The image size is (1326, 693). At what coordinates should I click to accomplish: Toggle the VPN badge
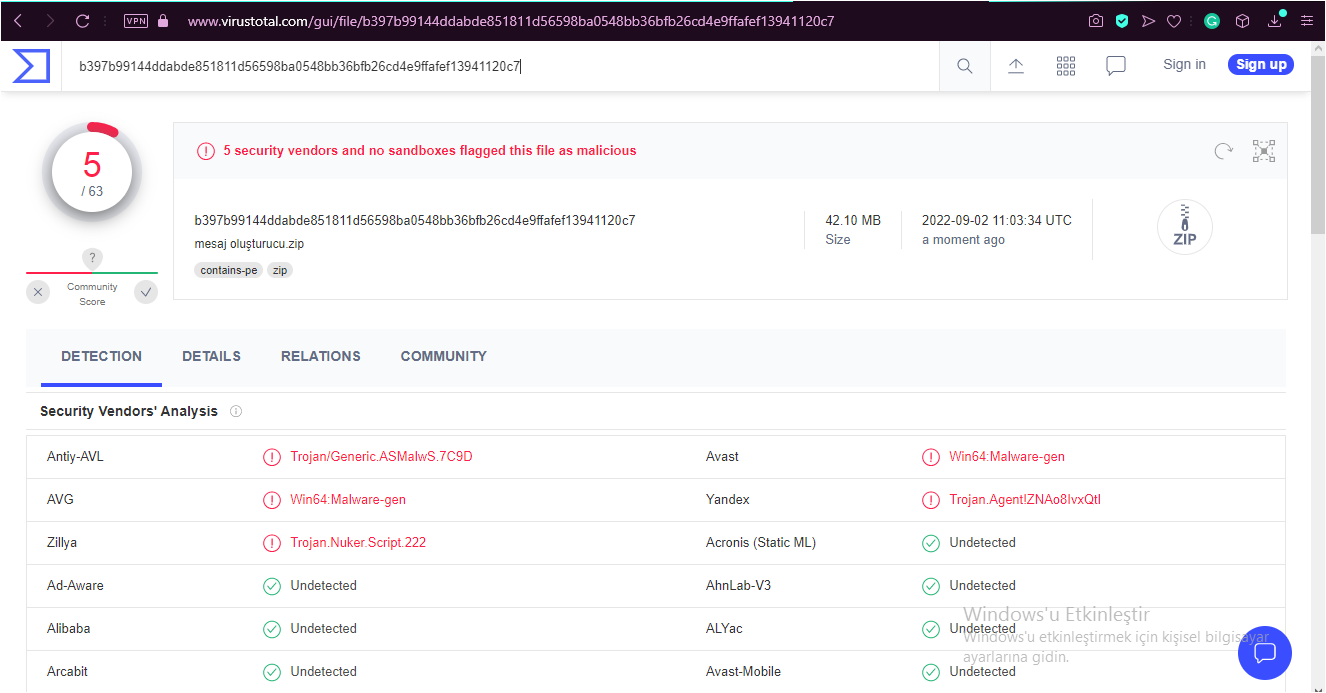point(135,20)
